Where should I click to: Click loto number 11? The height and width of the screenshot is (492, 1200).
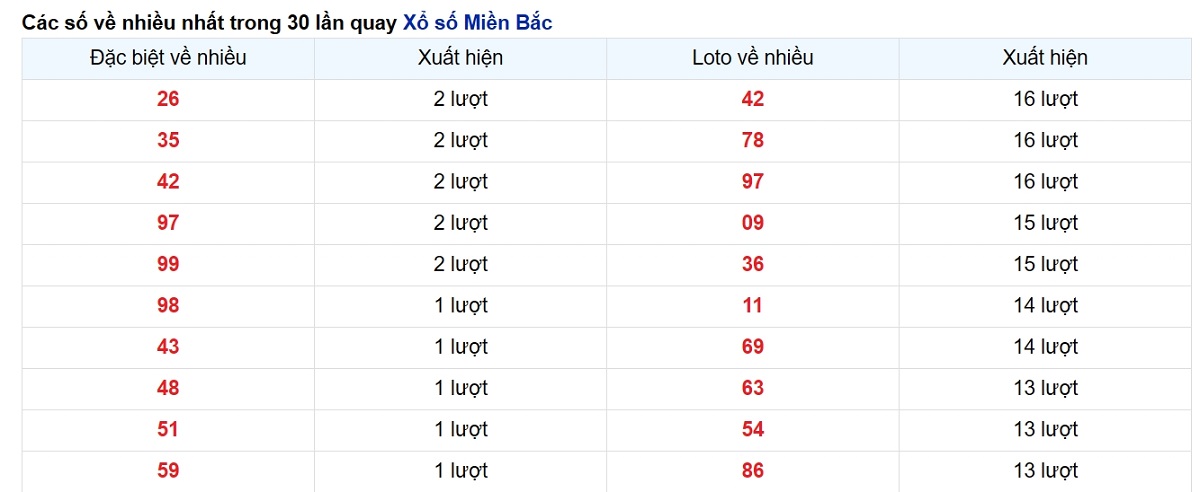[753, 305]
